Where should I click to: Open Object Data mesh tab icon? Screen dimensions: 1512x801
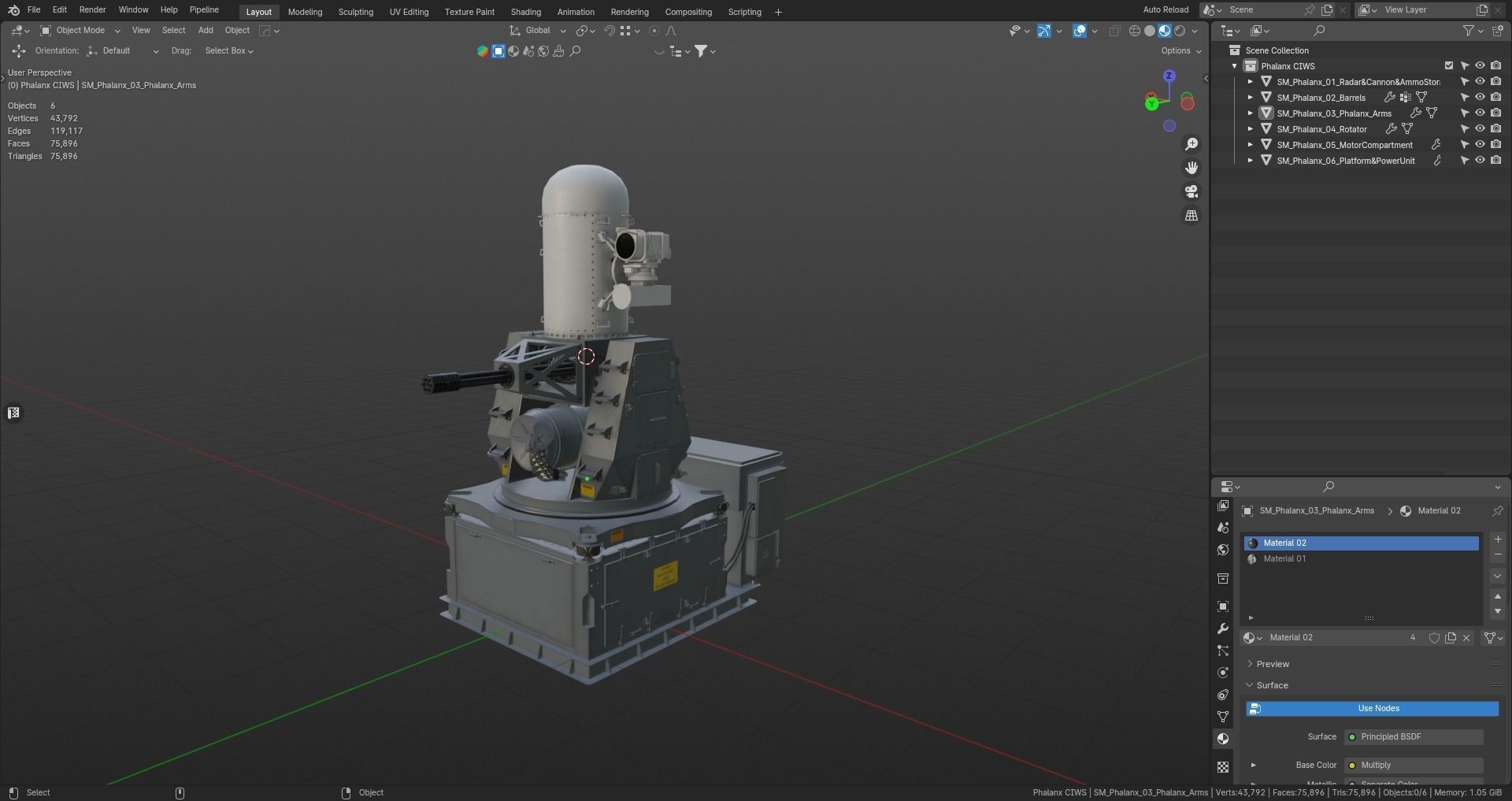(1223, 717)
